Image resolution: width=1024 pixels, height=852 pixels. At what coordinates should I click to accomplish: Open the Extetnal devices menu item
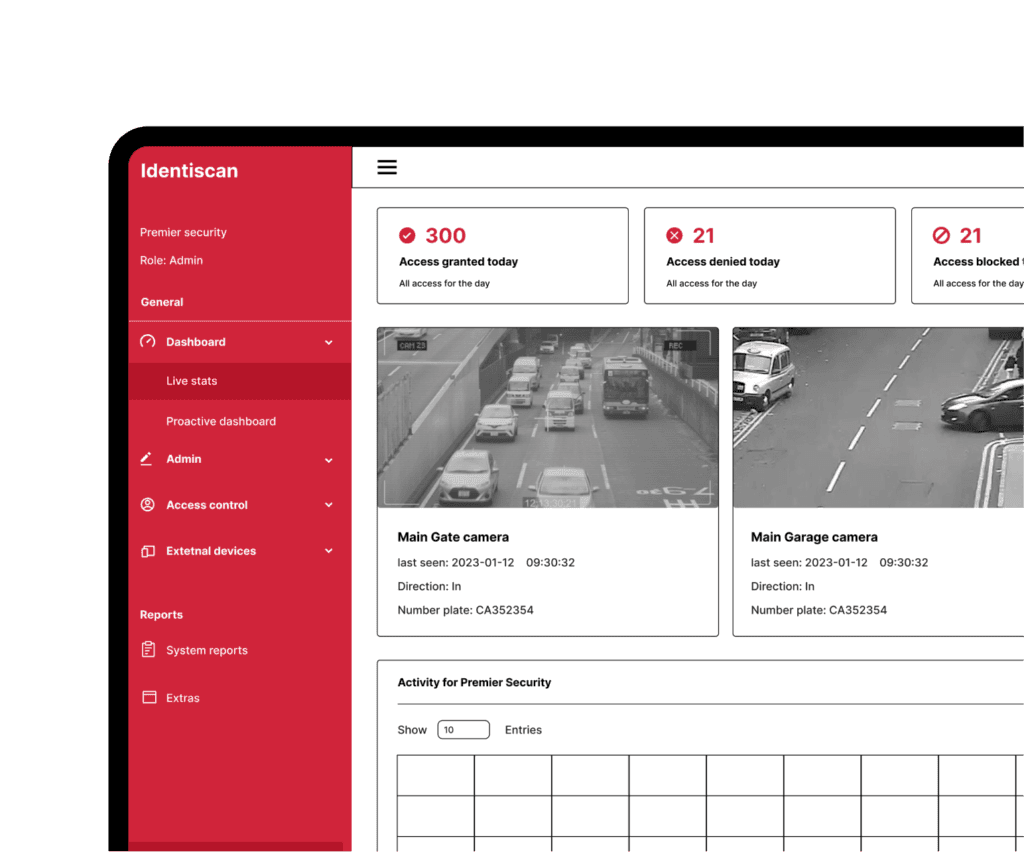pyautogui.click(x=240, y=551)
